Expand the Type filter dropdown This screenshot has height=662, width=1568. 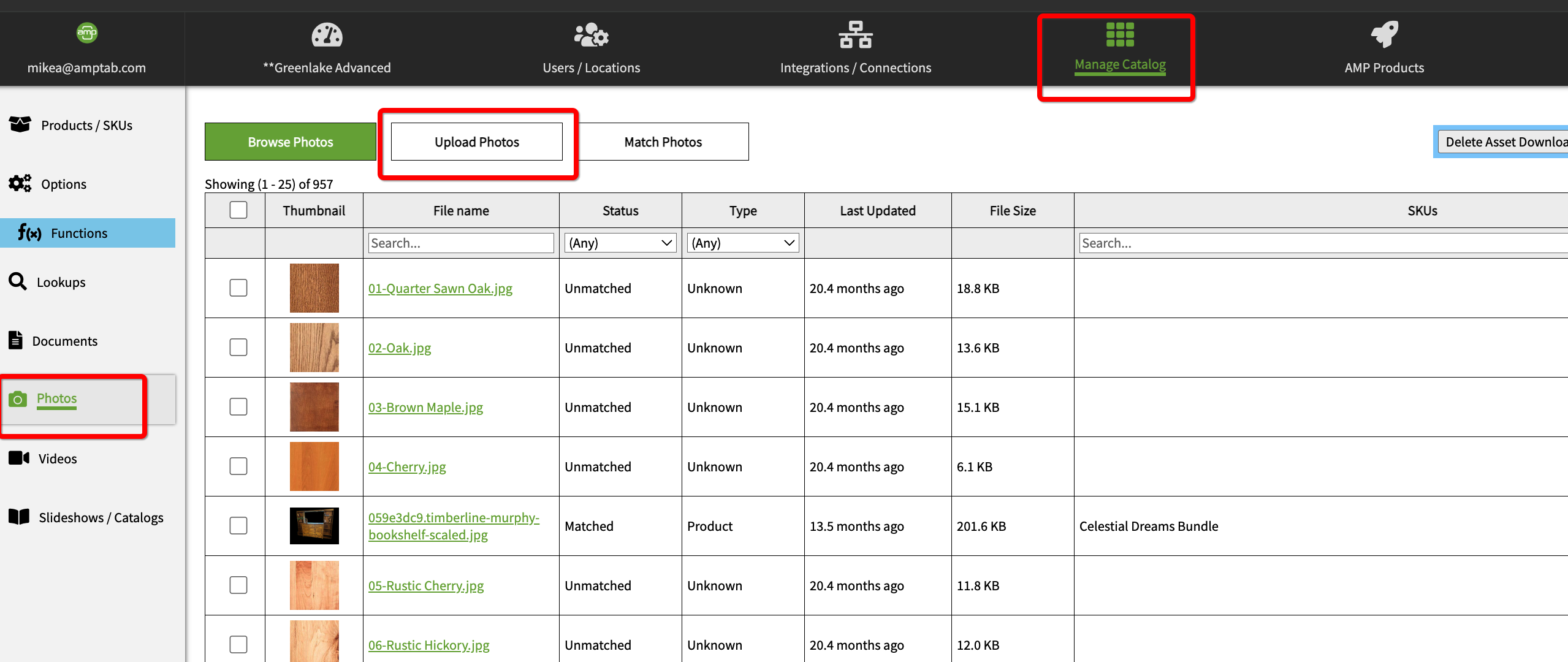tap(742, 243)
